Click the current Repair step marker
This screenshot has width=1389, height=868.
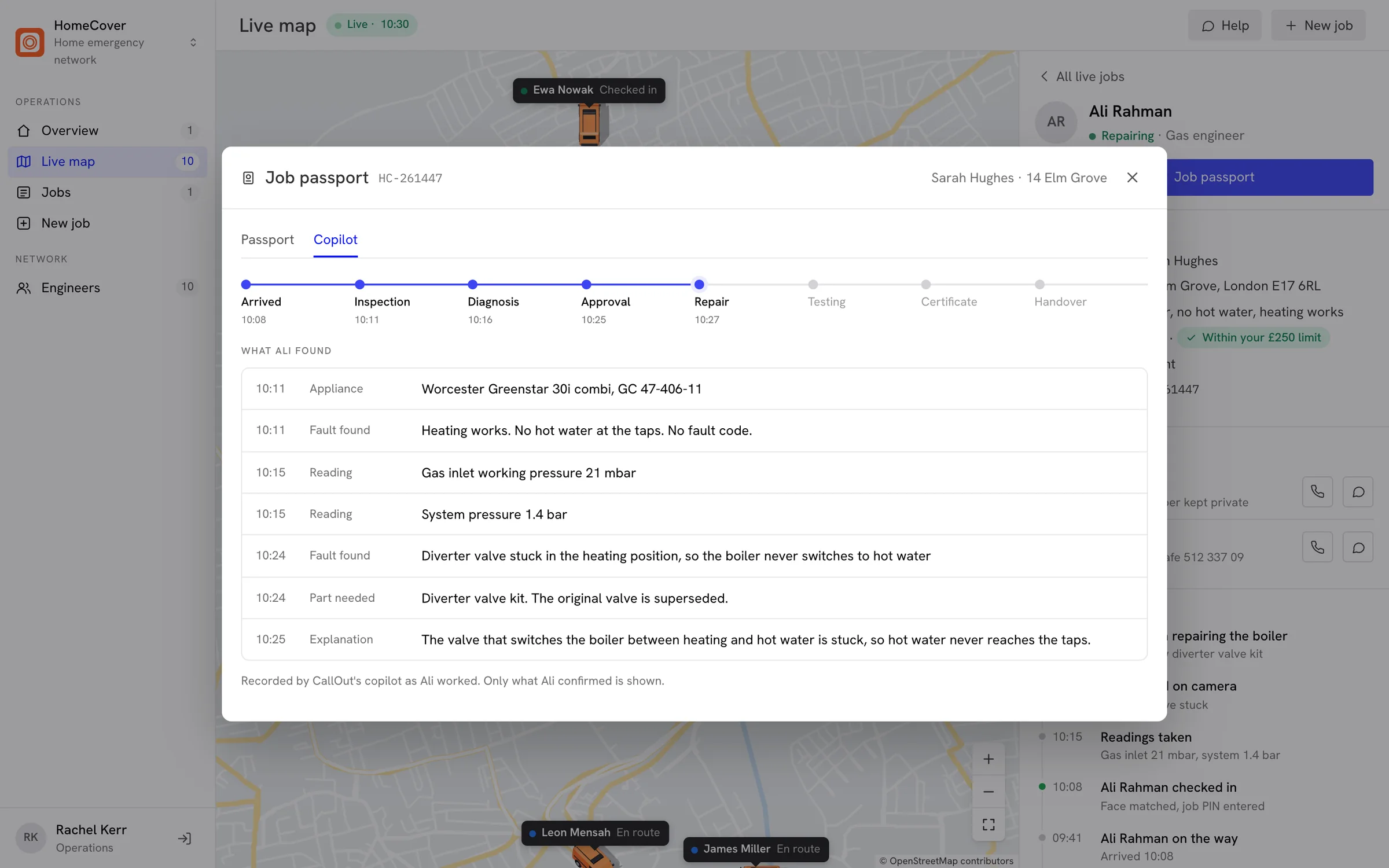(x=699, y=284)
